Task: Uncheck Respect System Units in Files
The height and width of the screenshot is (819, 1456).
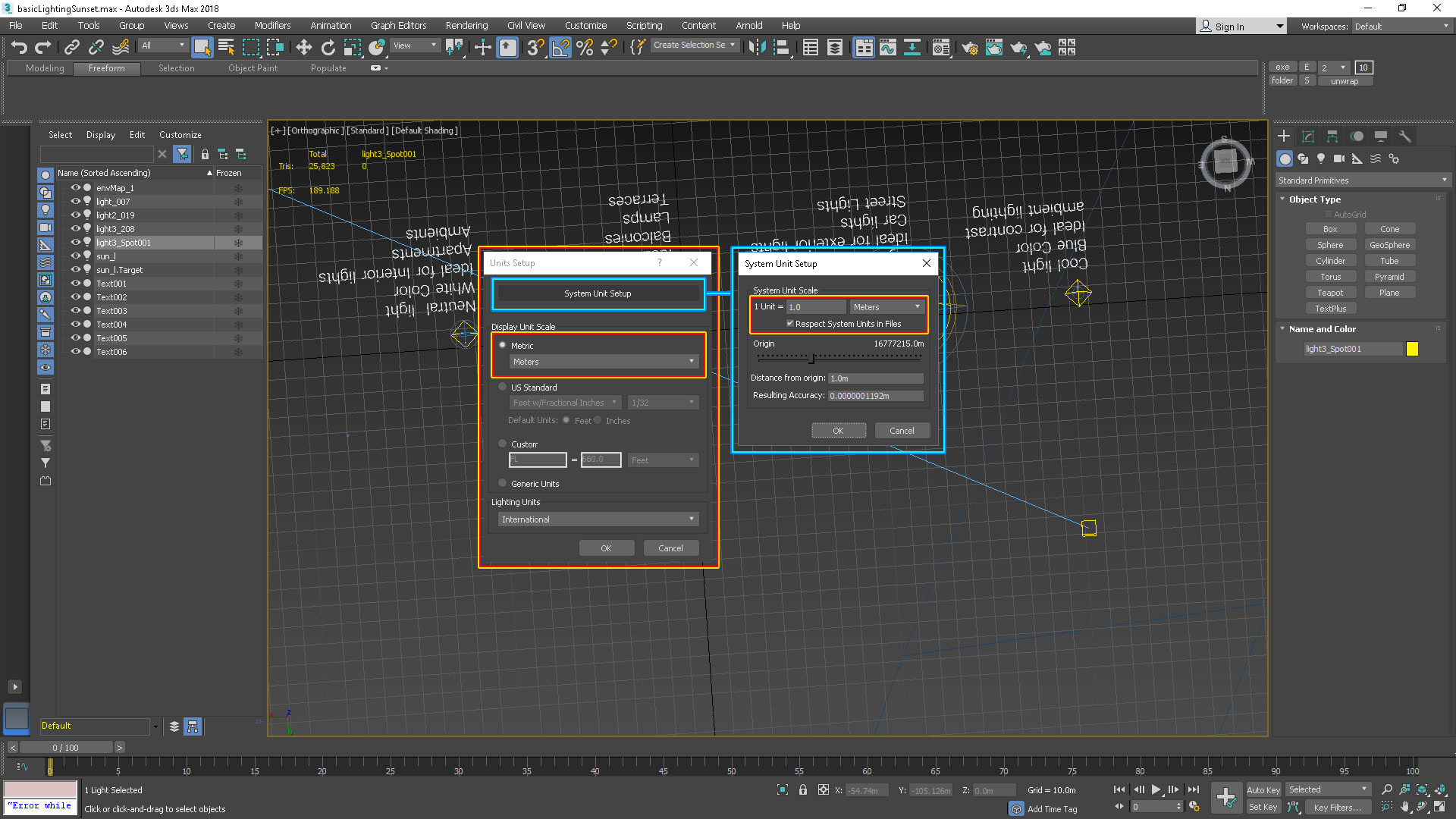Action: (x=790, y=324)
